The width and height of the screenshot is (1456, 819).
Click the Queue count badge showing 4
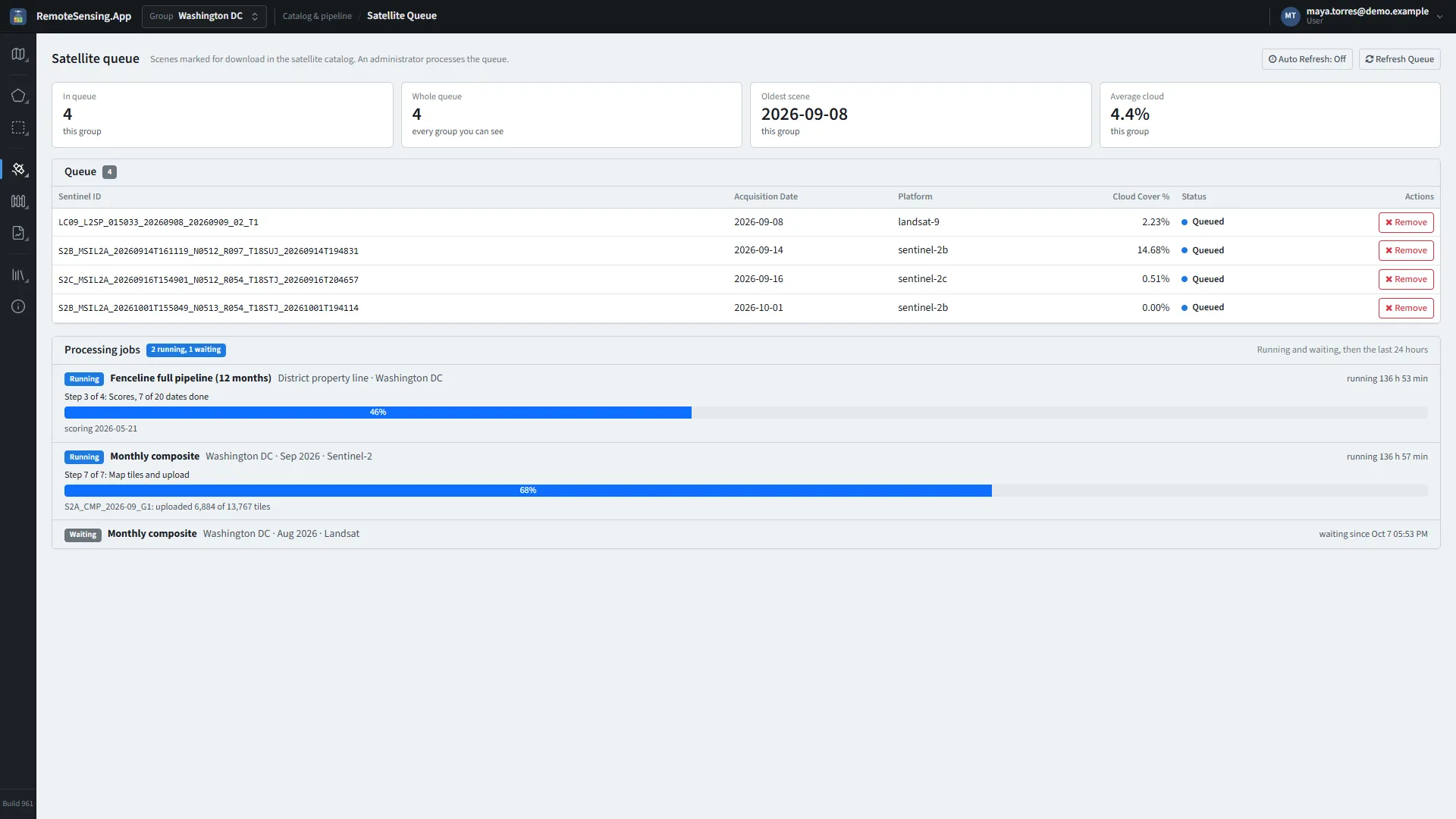coord(109,172)
